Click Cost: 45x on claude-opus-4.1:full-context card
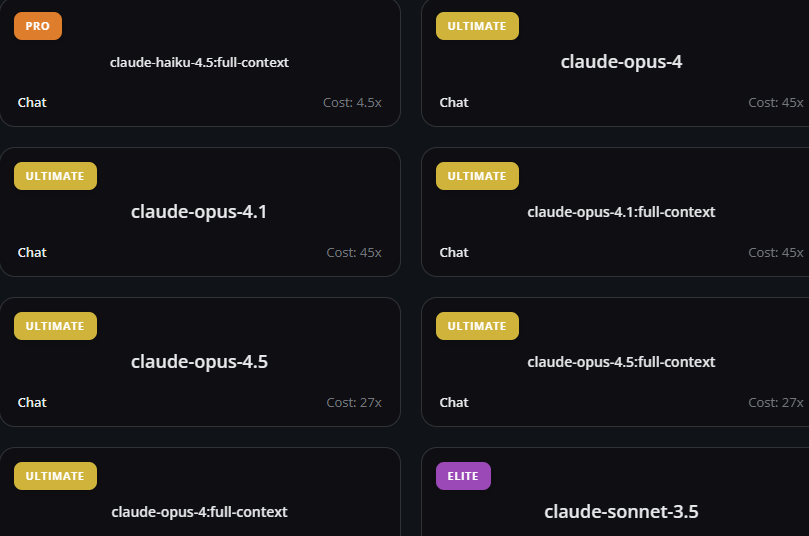The width and height of the screenshot is (809, 536). (775, 252)
